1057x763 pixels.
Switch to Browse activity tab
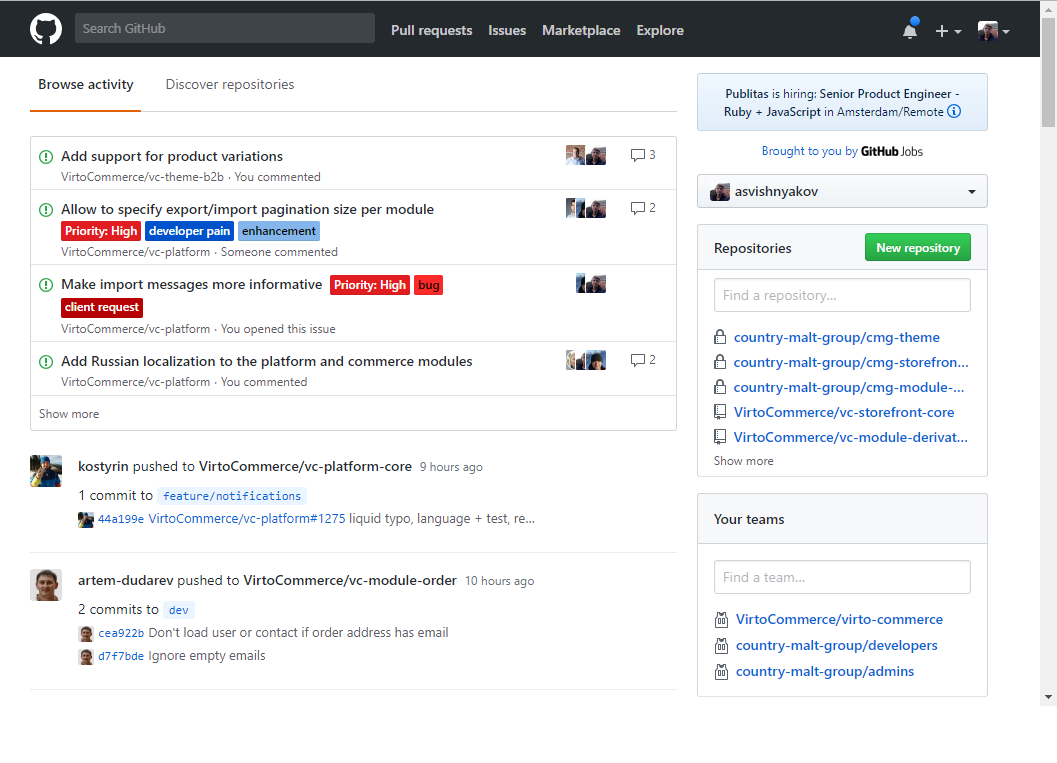86,85
